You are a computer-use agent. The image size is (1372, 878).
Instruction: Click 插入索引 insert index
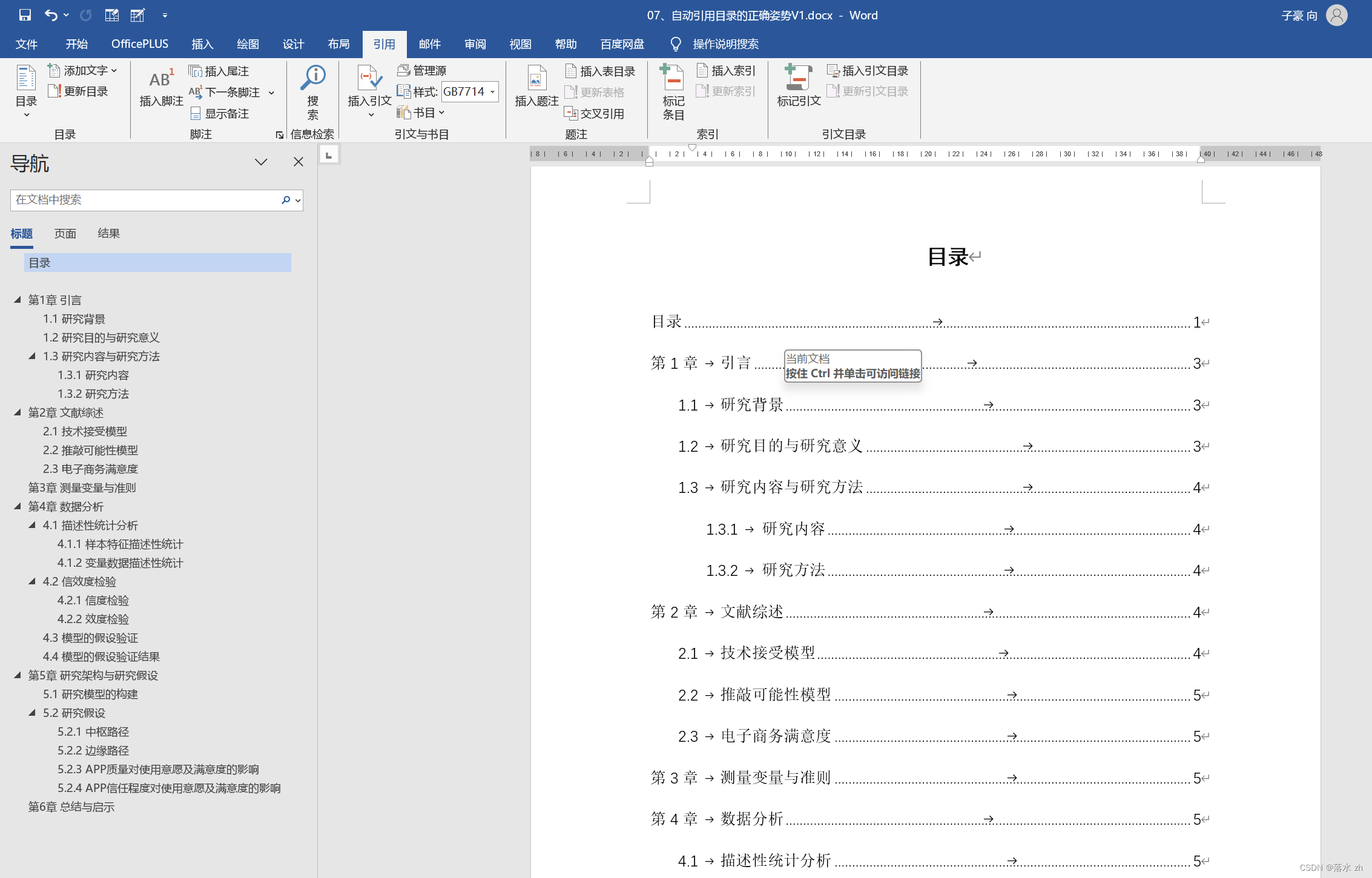click(x=726, y=71)
